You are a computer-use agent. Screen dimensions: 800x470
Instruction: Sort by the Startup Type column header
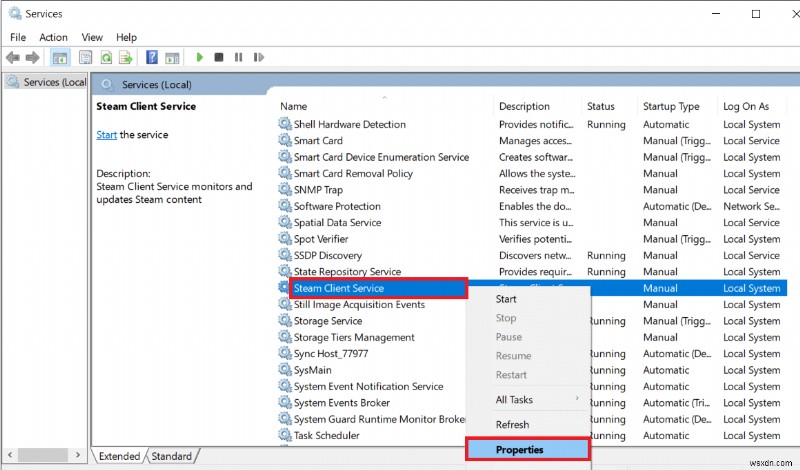pos(672,106)
